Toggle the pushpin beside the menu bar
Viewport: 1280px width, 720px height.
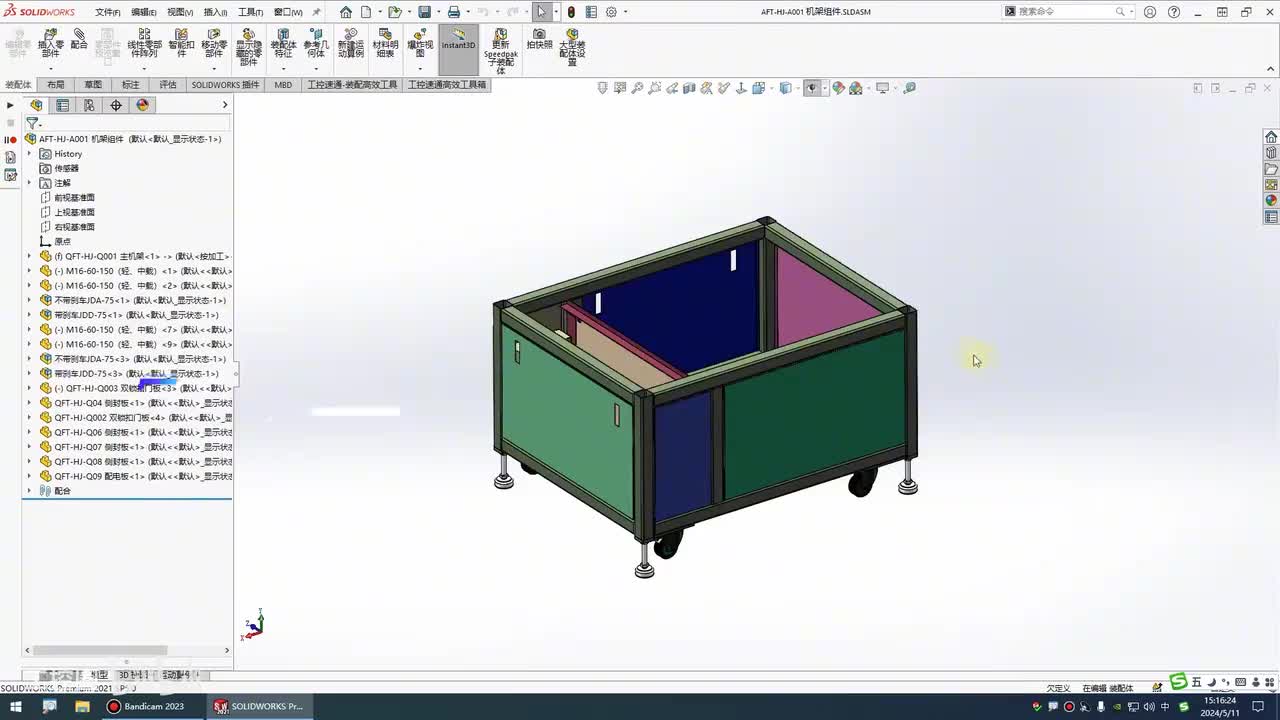318,12
